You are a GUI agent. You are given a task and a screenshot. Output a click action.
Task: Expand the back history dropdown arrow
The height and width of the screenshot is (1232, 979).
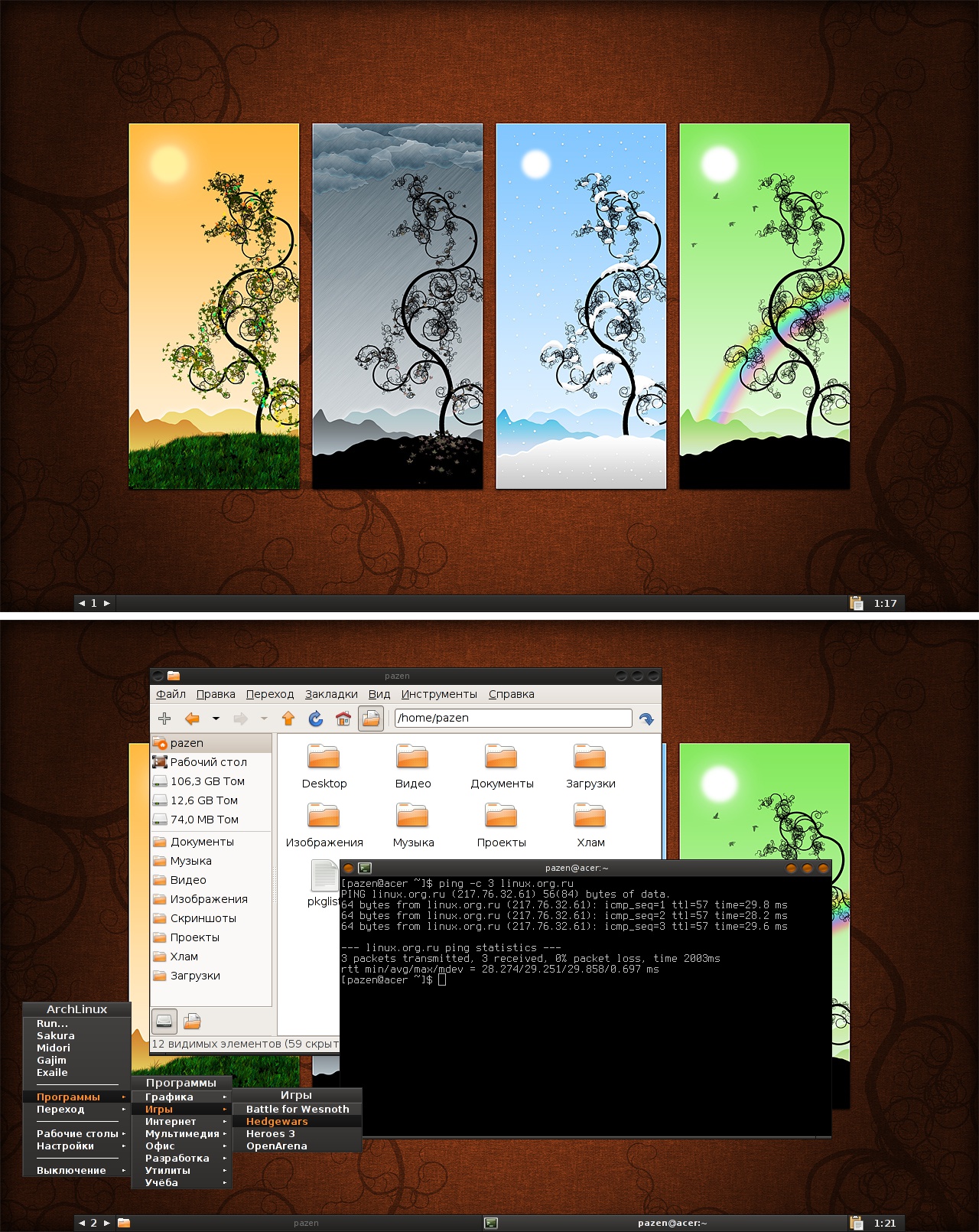[216, 719]
